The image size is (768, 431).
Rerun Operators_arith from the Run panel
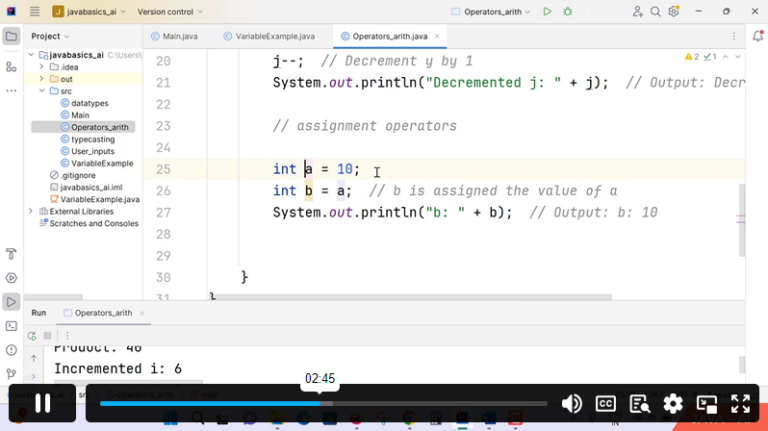(x=32, y=335)
